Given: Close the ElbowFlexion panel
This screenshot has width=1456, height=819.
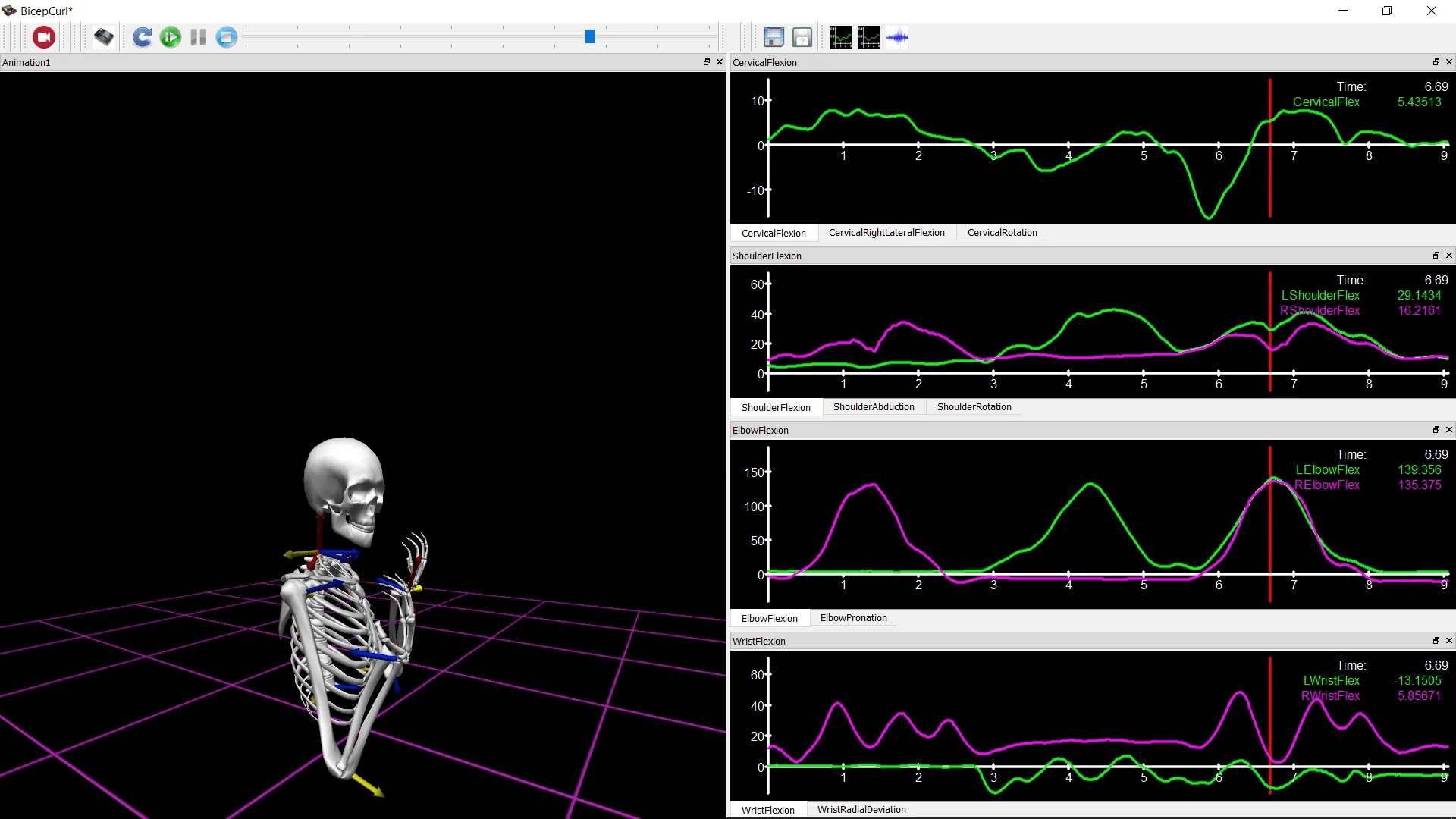Looking at the screenshot, I should [x=1449, y=430].
